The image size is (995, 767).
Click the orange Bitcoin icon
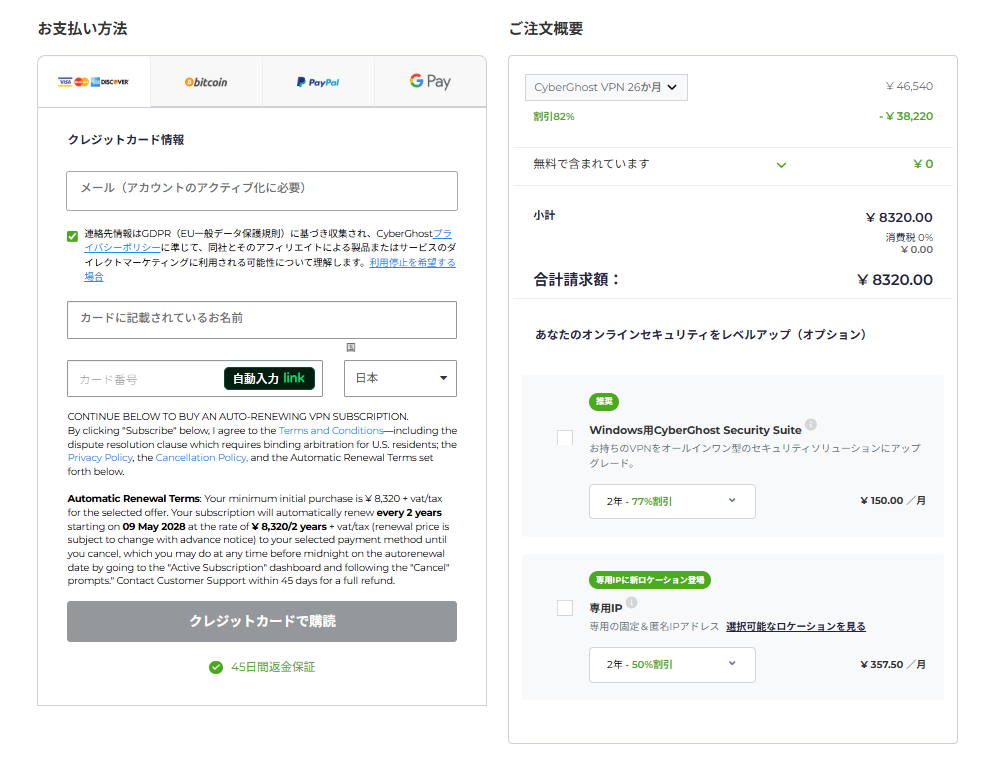click(189, 82)
